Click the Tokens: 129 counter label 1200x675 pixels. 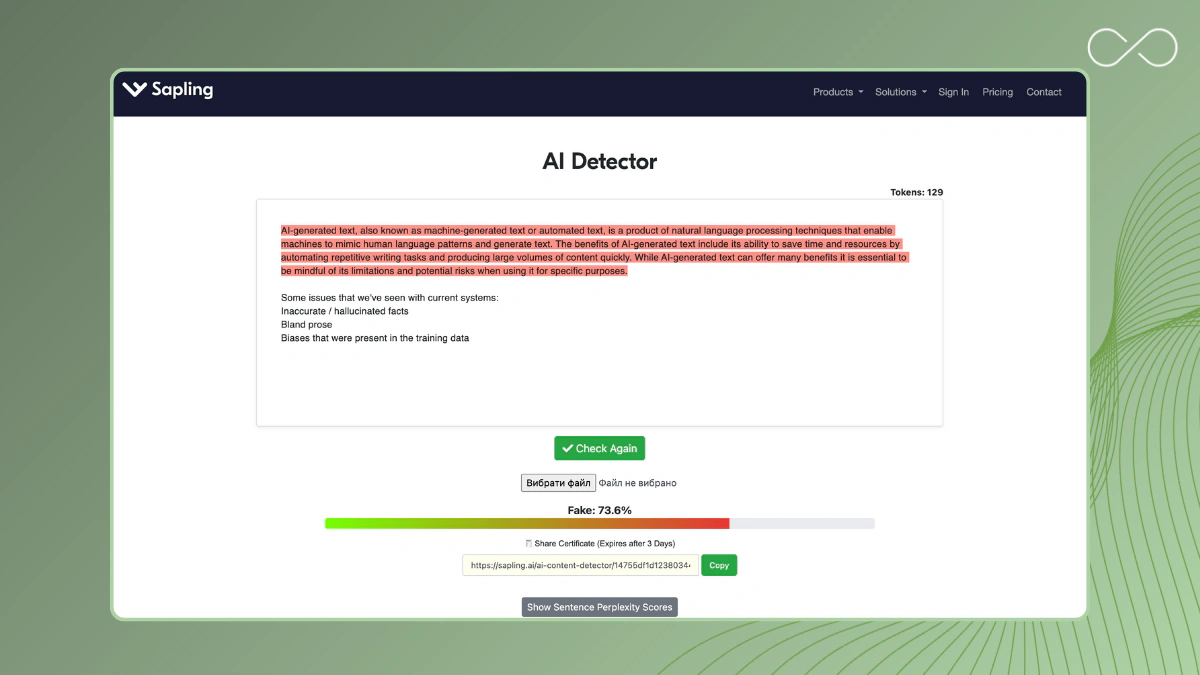click(x=916, y=192)
